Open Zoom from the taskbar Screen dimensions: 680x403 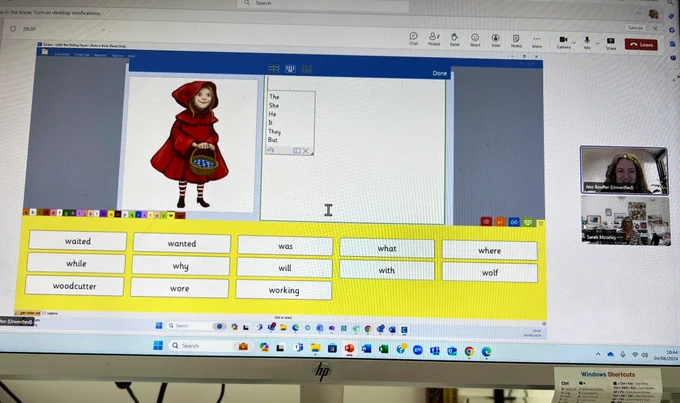tap(418, 350)
